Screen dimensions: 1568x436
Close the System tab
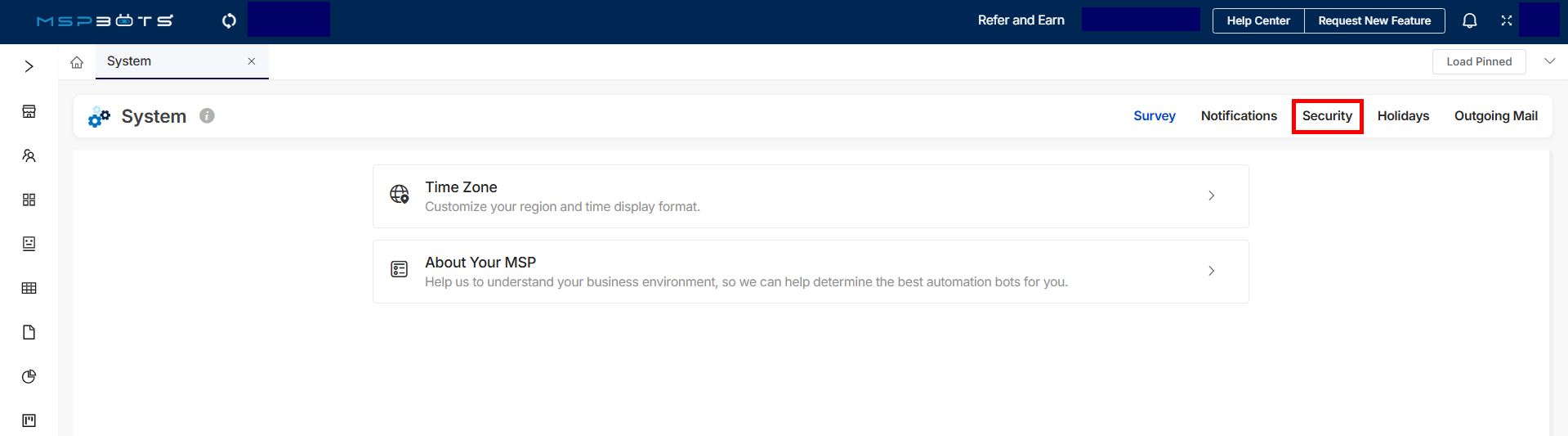click(x=252, y=61)
